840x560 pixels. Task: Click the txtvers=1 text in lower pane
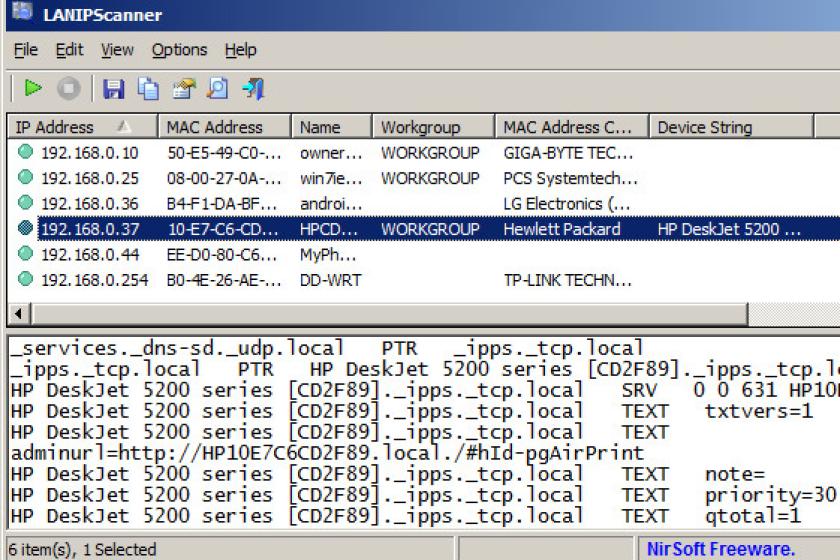759,411
